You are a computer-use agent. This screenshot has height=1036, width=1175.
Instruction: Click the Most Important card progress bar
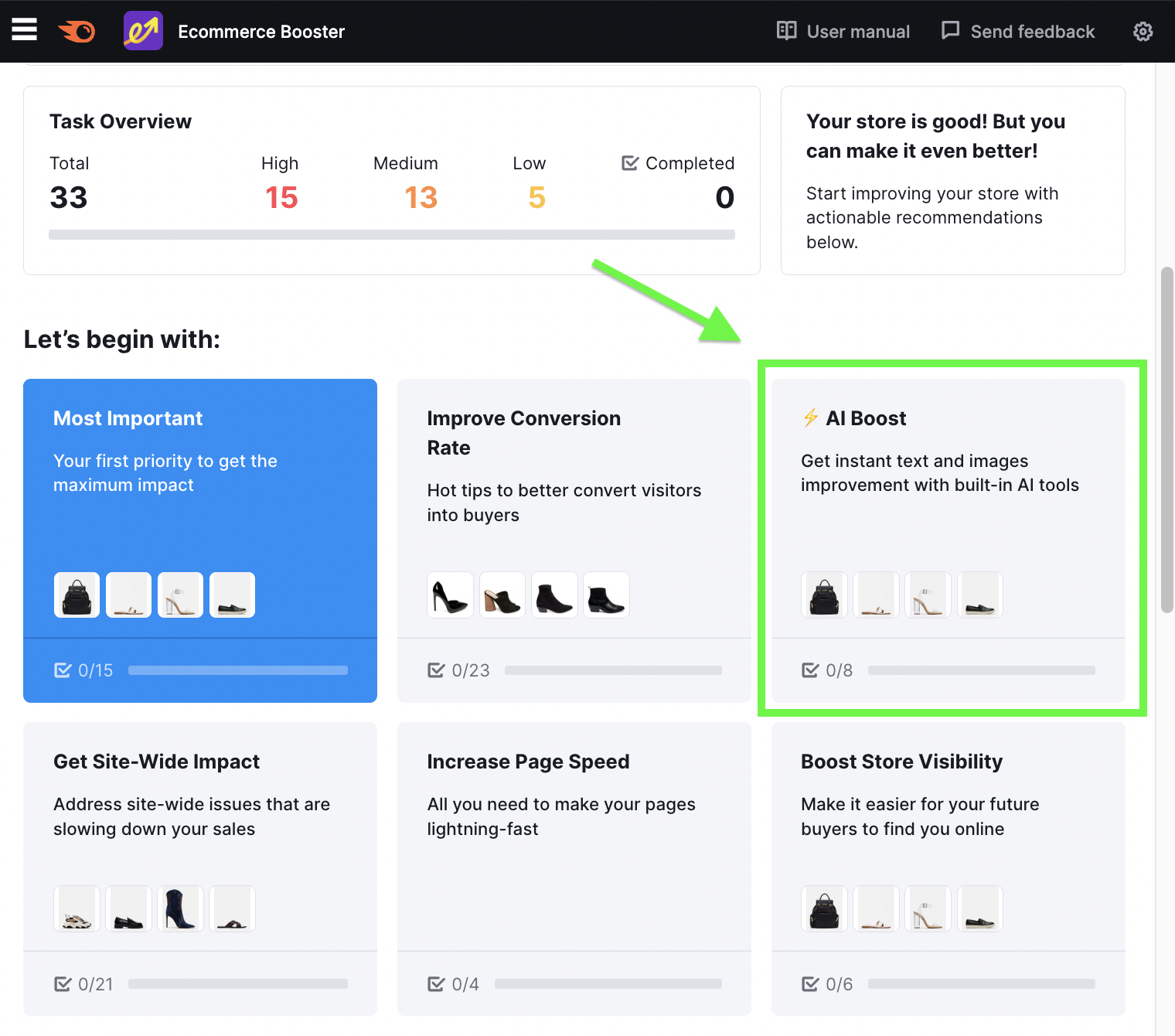[237, 670]
